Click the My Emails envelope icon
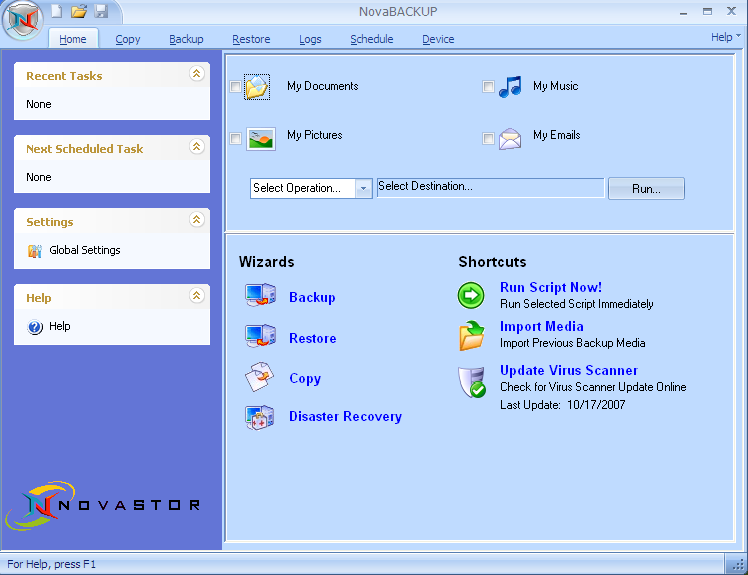Viewport: 748px width, 575px height. coord(510,139)
